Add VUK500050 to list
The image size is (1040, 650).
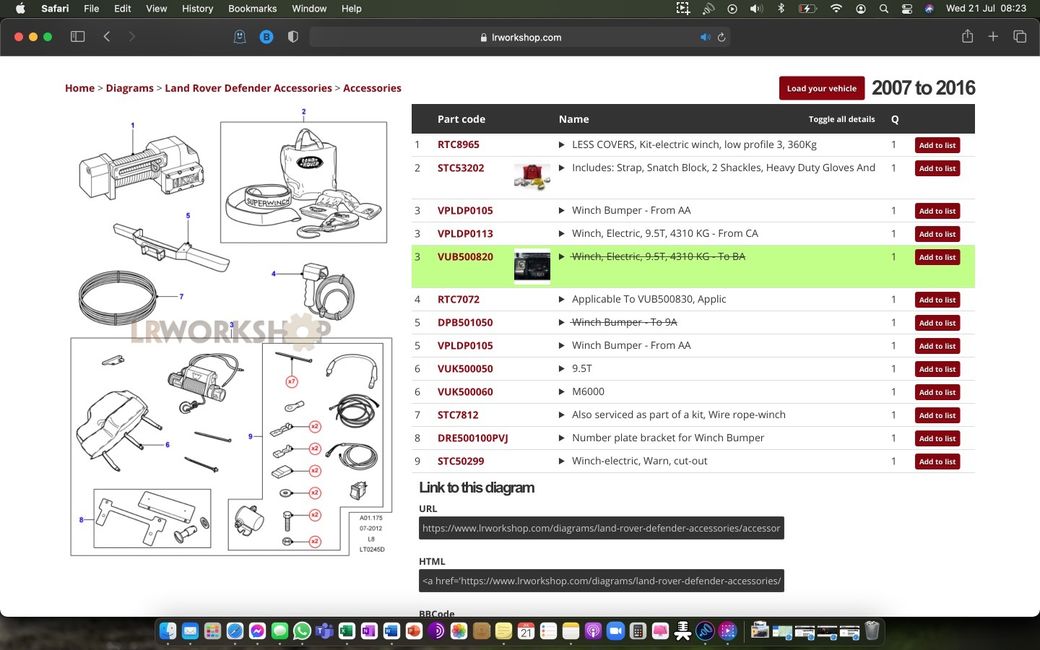point(937,369)
